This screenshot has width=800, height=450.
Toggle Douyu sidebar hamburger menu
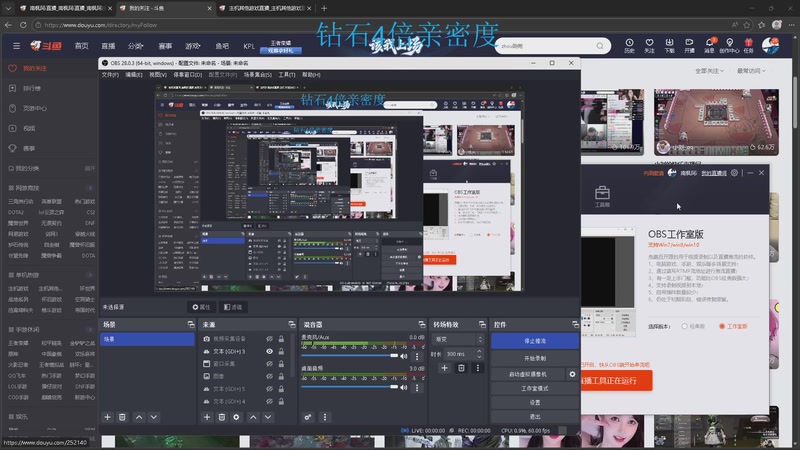[x=16, y=46]
